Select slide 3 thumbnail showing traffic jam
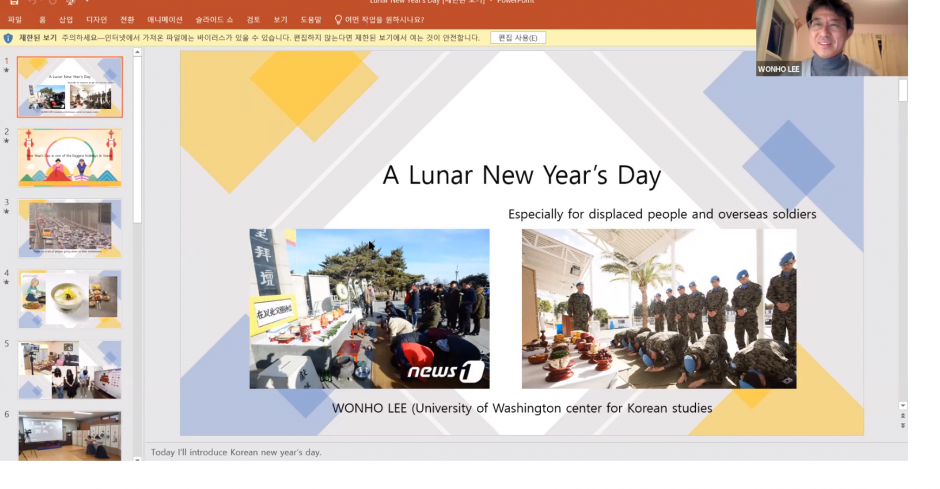Image resolution: width=940 pixels, height=489 pixels. pyautogui.click(x=70, y=228)
